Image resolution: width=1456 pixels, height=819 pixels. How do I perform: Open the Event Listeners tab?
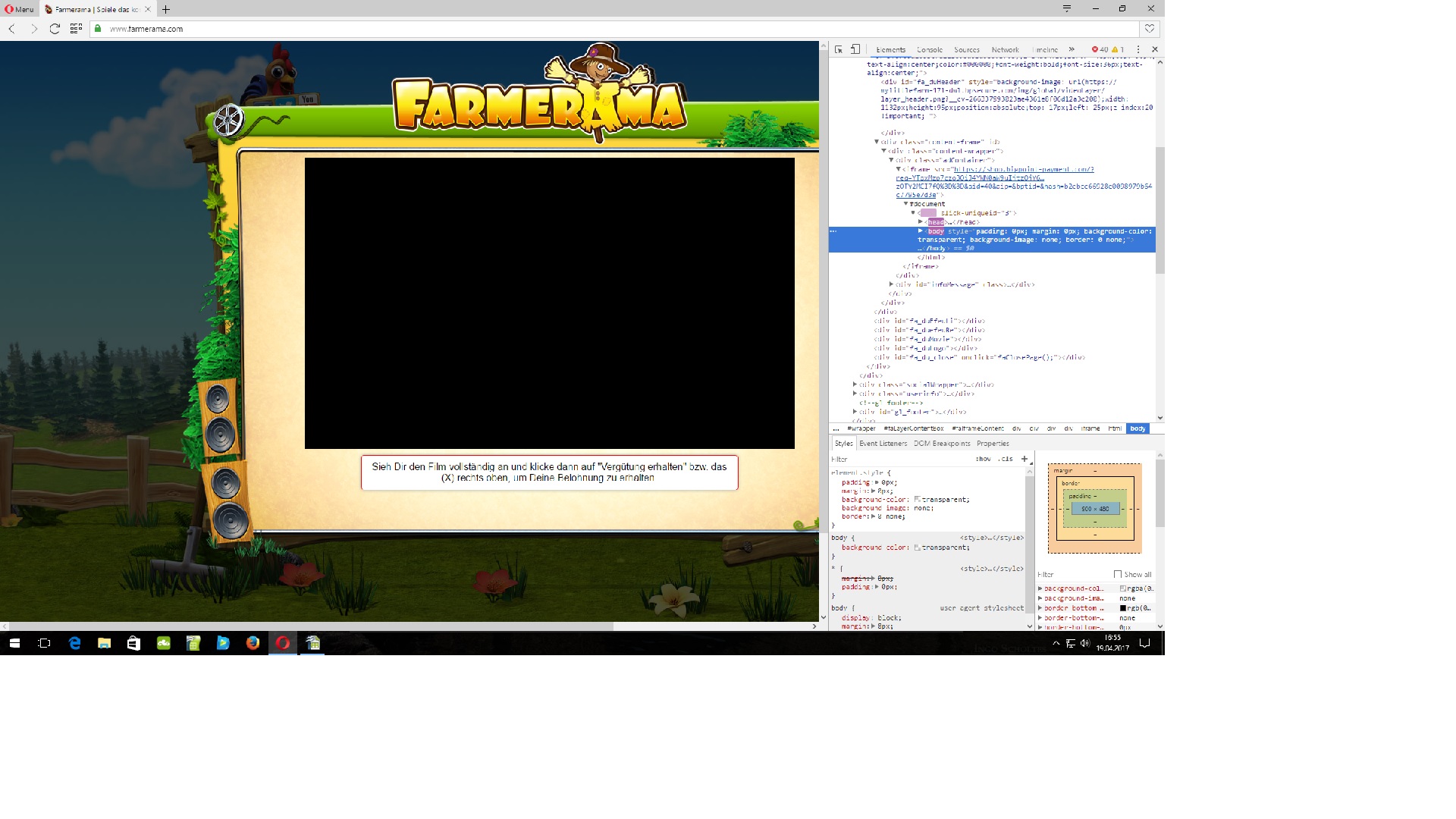coord(883,444)
